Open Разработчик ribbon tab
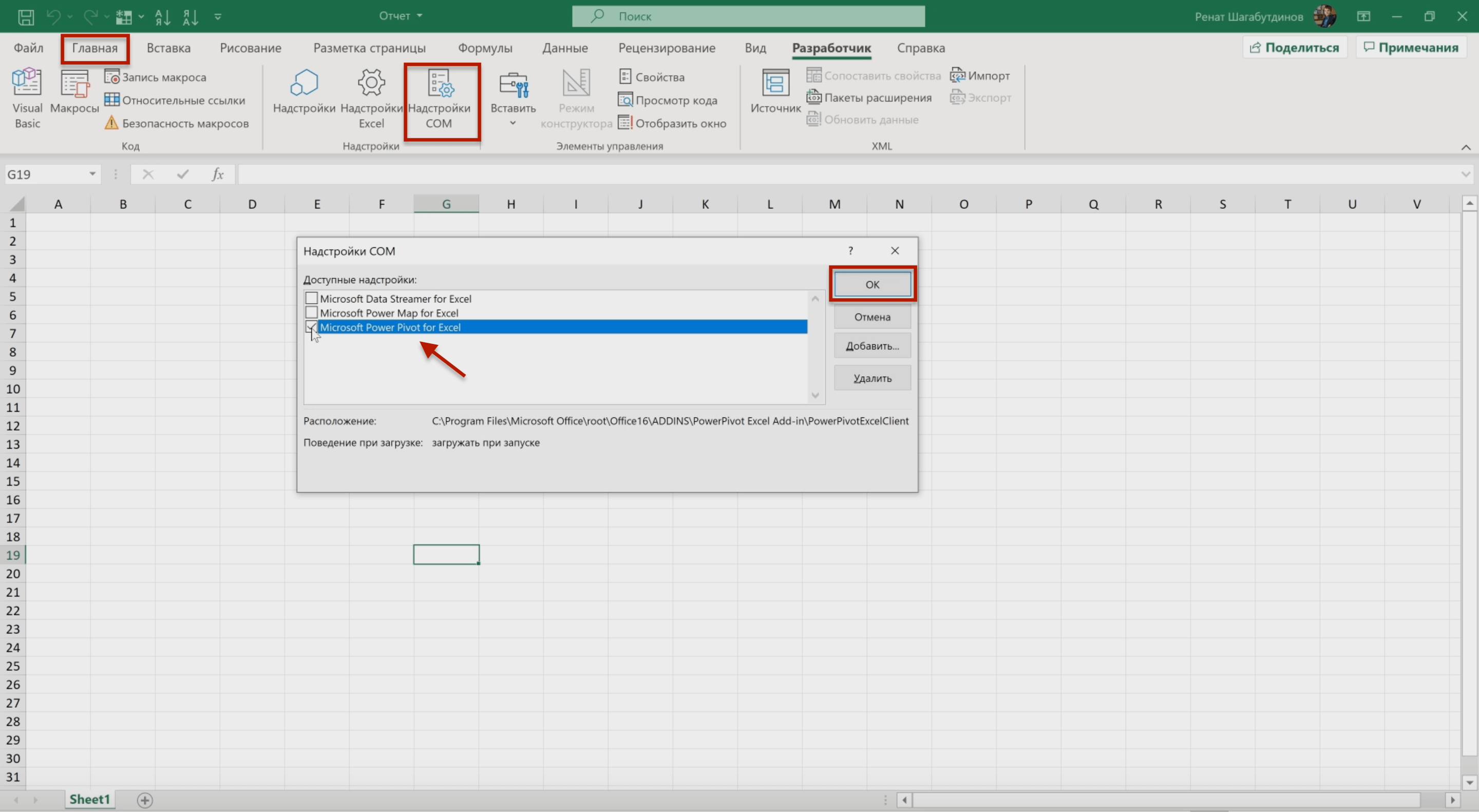 click(832, 47)
